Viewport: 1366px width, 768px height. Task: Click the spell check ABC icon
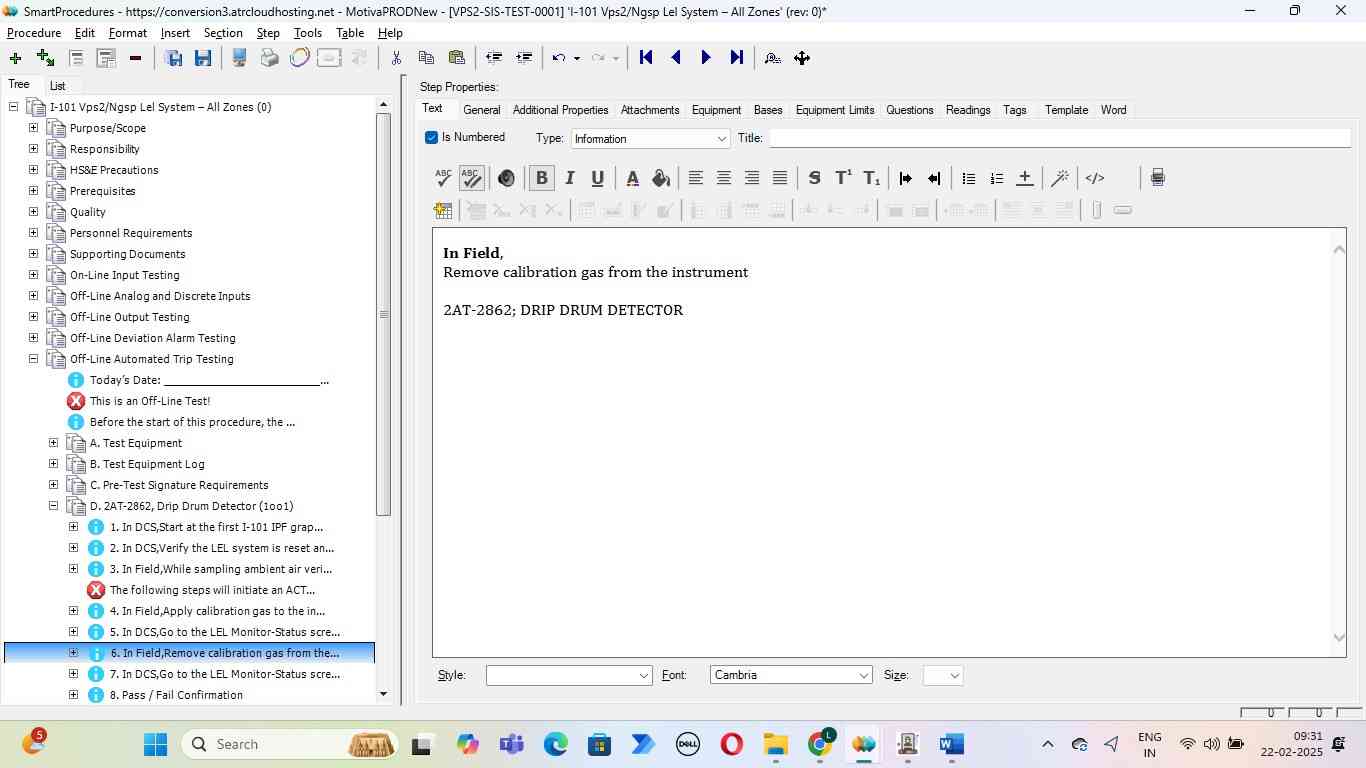click(x=444, y=178)
